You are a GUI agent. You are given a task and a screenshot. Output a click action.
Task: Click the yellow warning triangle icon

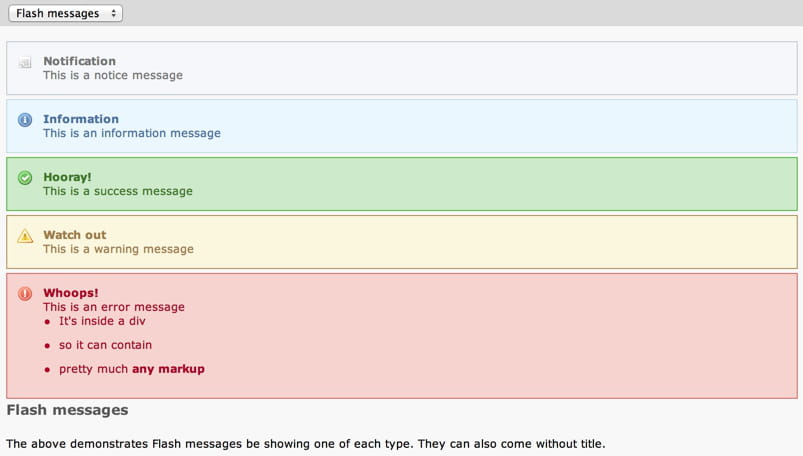pyautogui.click(x=25, y=236)
